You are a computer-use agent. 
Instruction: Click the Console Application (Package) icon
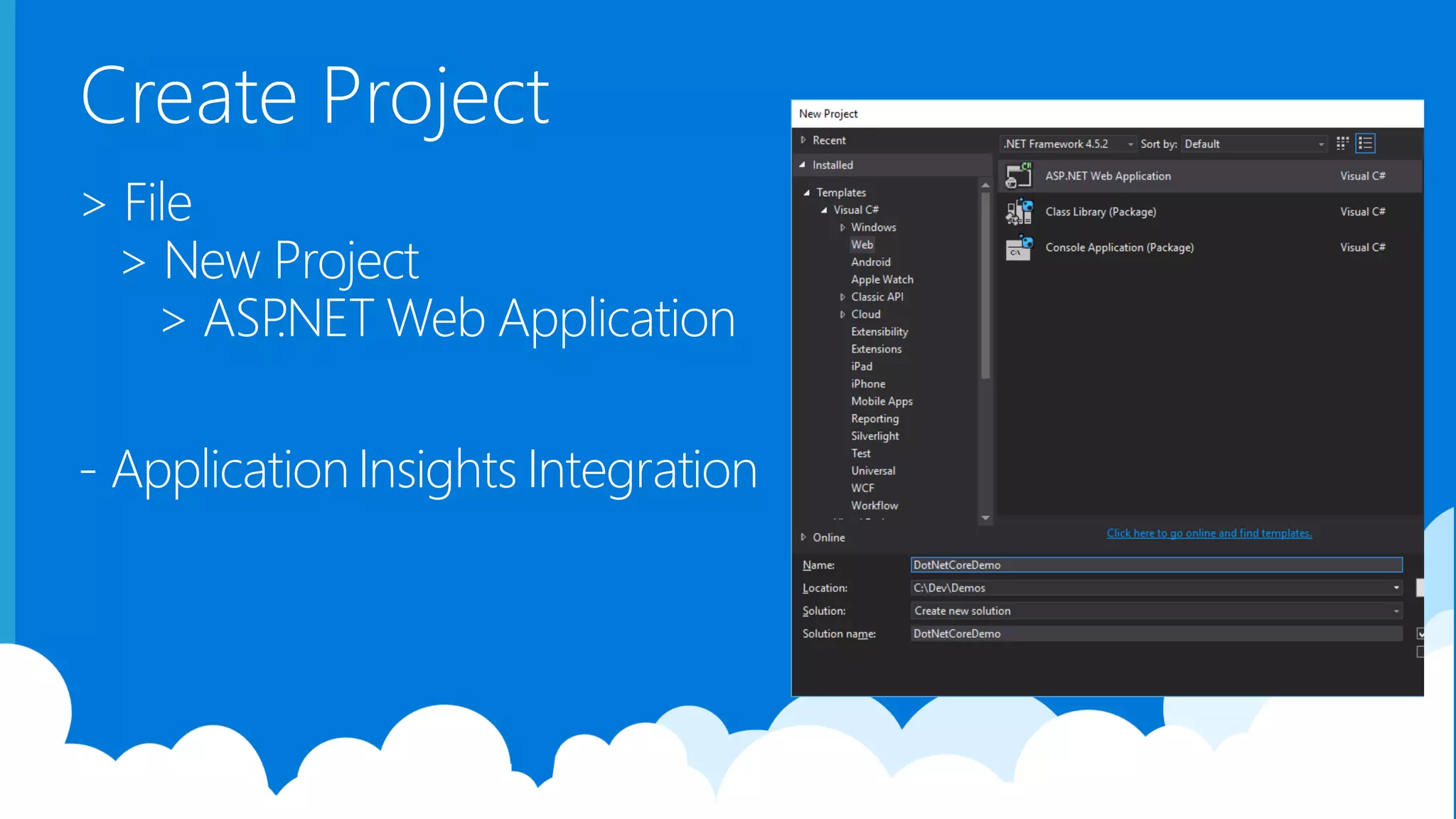pyautogui.click(x=1019, y=247)
